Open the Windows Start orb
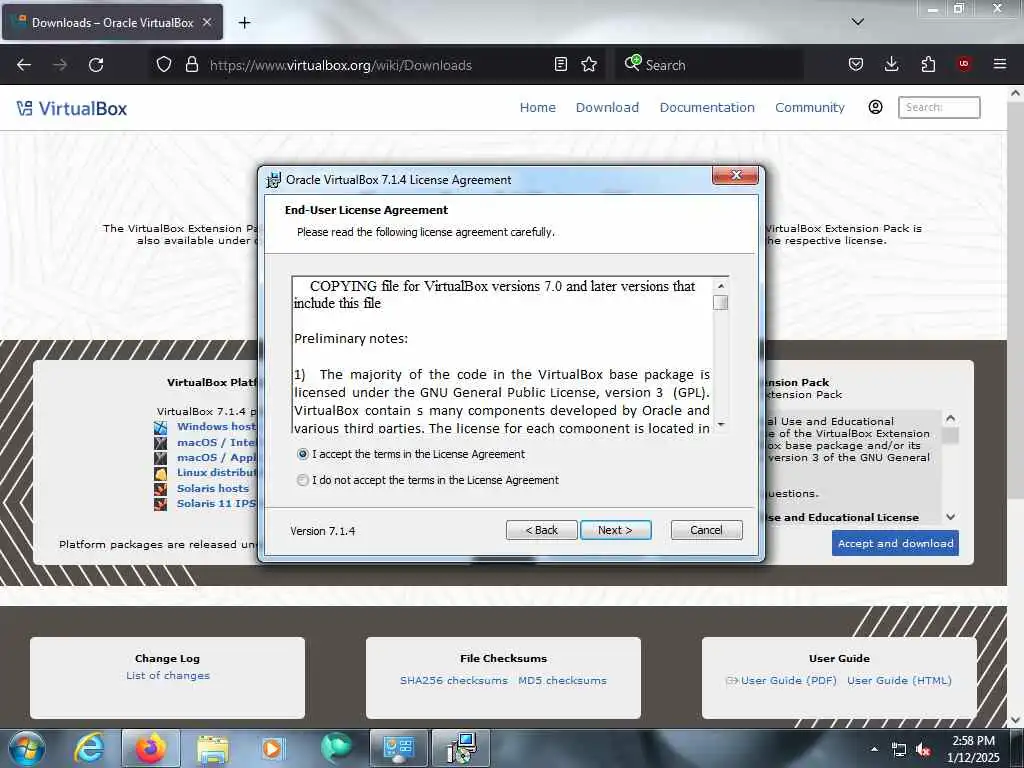Viewport: 1024px width, 768px height. [x=27, y=748]
